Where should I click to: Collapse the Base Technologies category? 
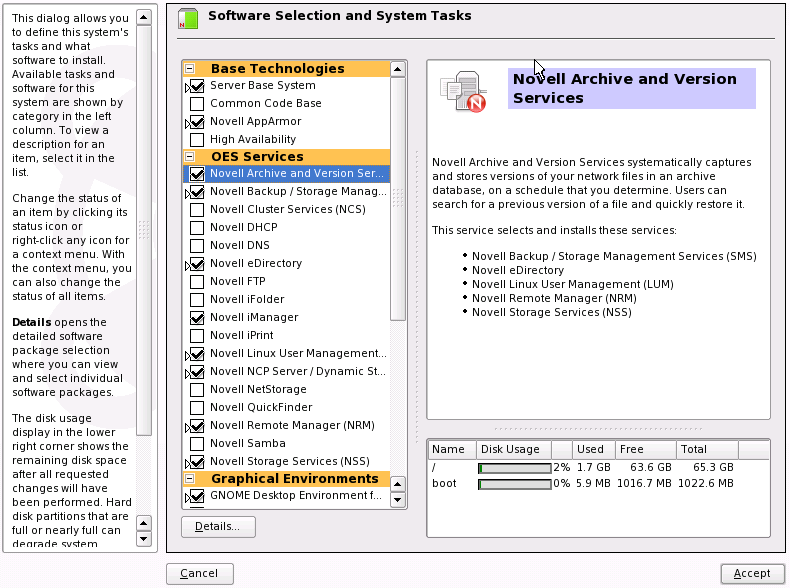190,69
